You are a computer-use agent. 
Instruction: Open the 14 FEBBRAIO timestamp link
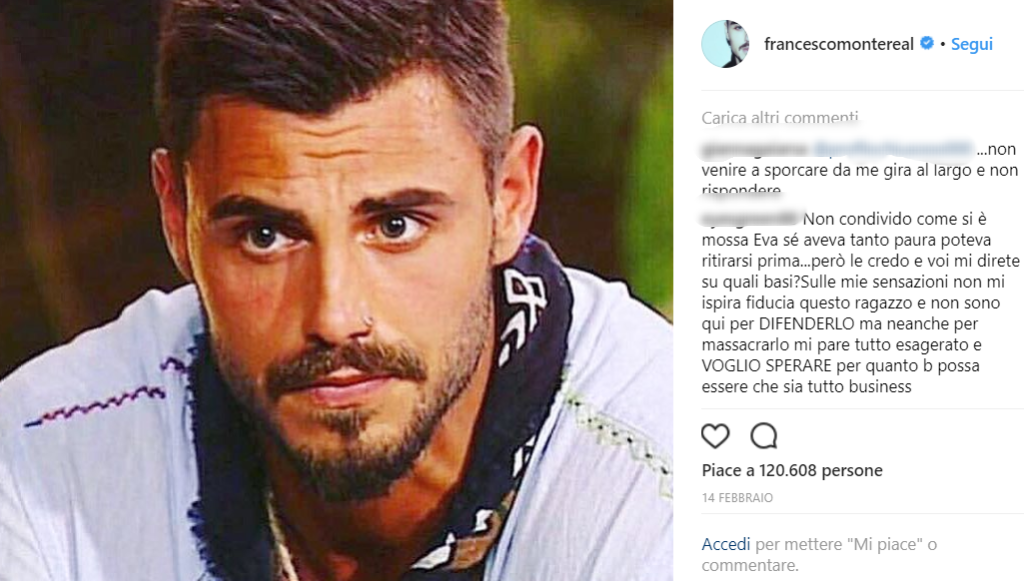737,497
